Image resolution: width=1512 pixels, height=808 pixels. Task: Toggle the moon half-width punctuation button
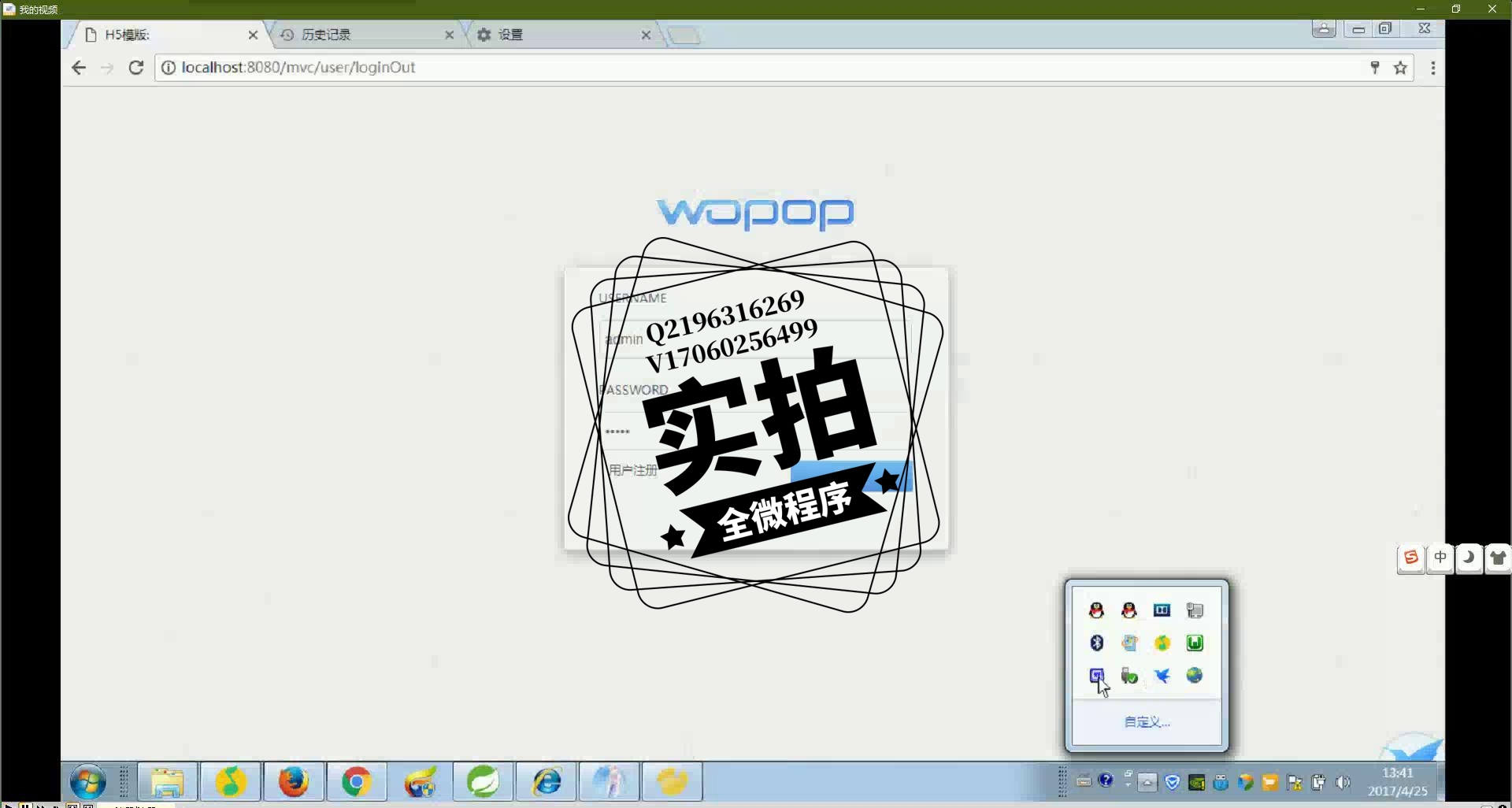1469,558
